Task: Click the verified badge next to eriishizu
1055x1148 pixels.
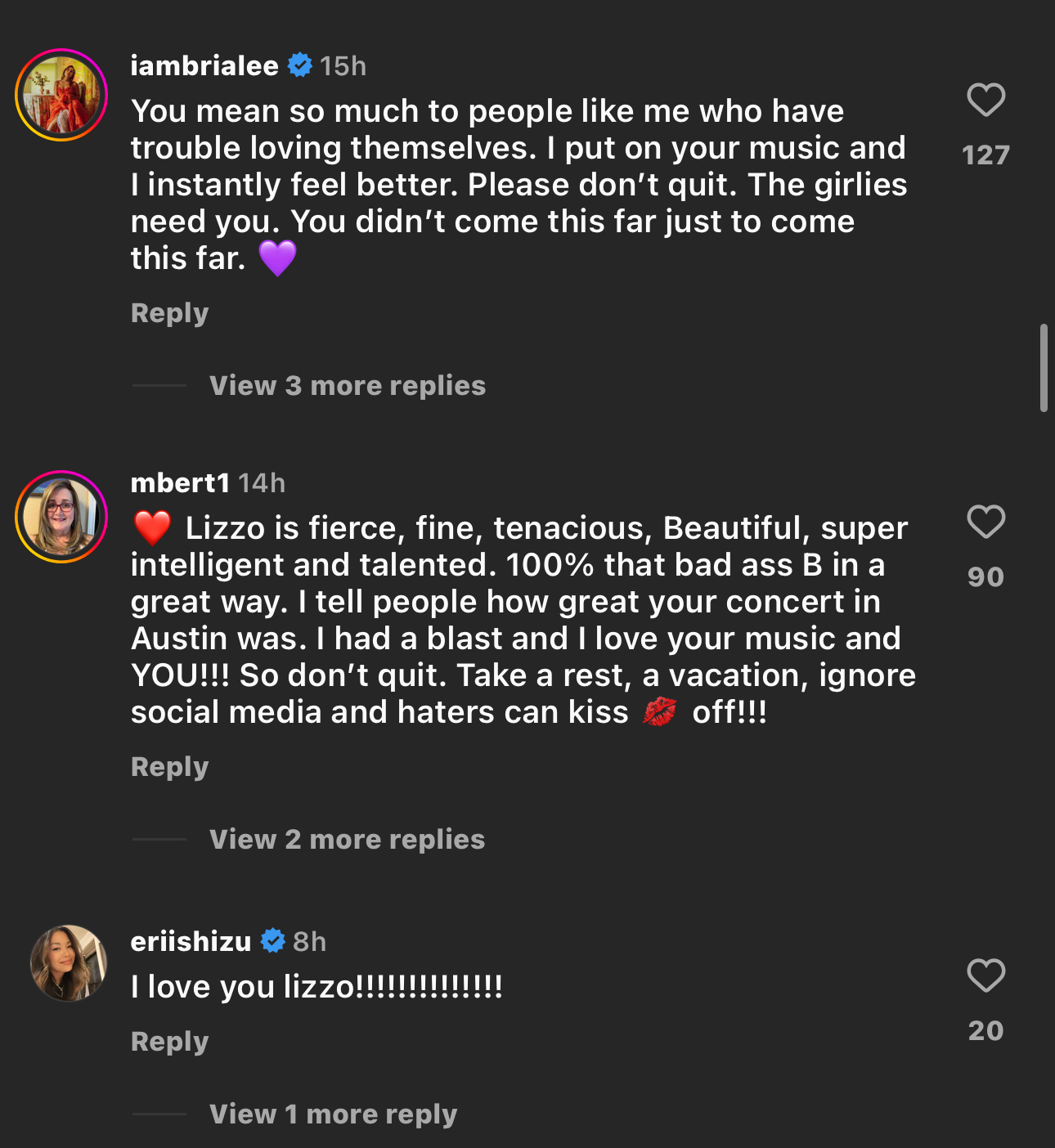Action: pyautogui.click(x=272, y=941)
